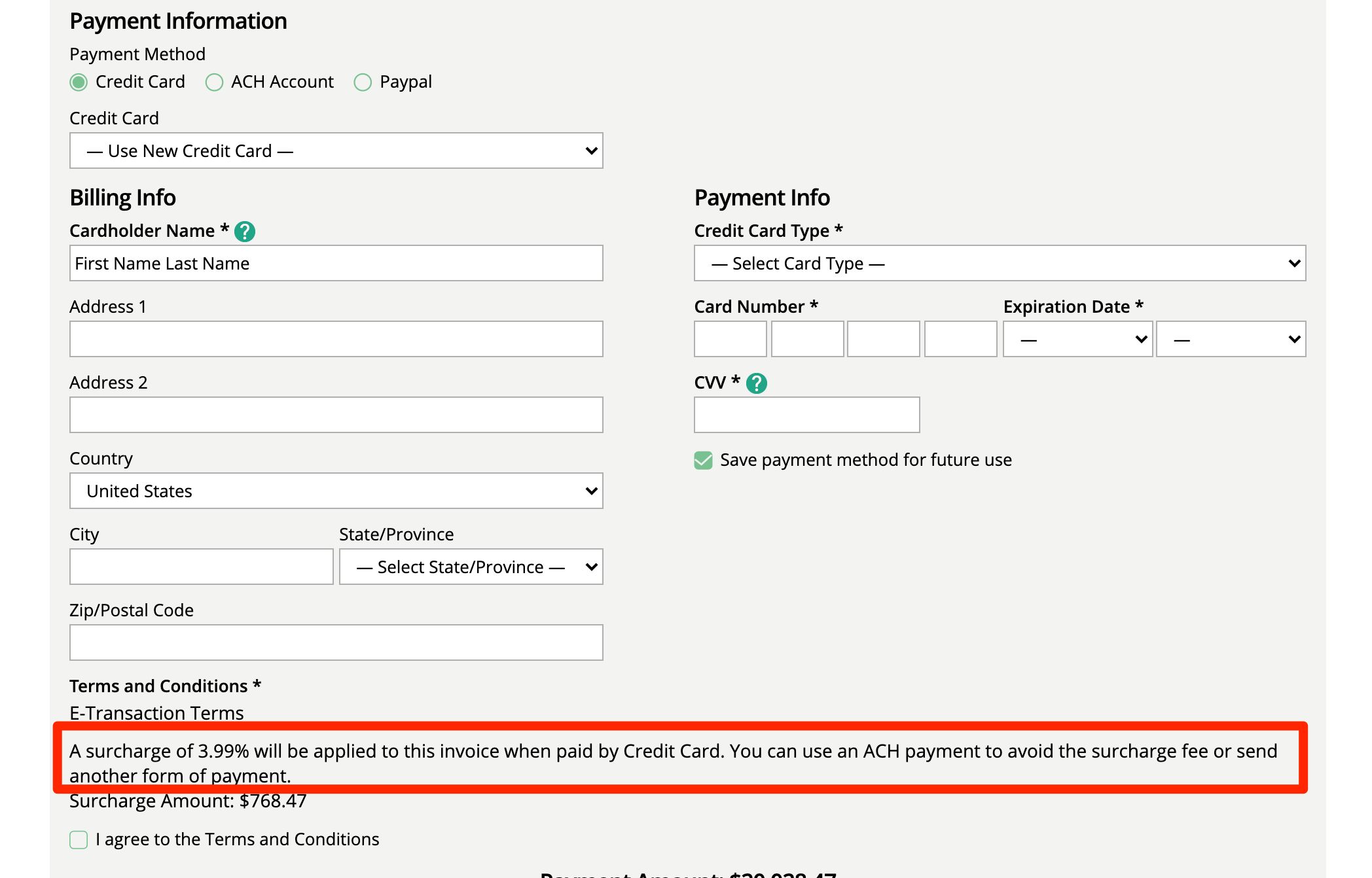Open the Select State/Province dropdown
Image resolution: width=1372 pixels, height=878 pixels.
tap(471, 567)
